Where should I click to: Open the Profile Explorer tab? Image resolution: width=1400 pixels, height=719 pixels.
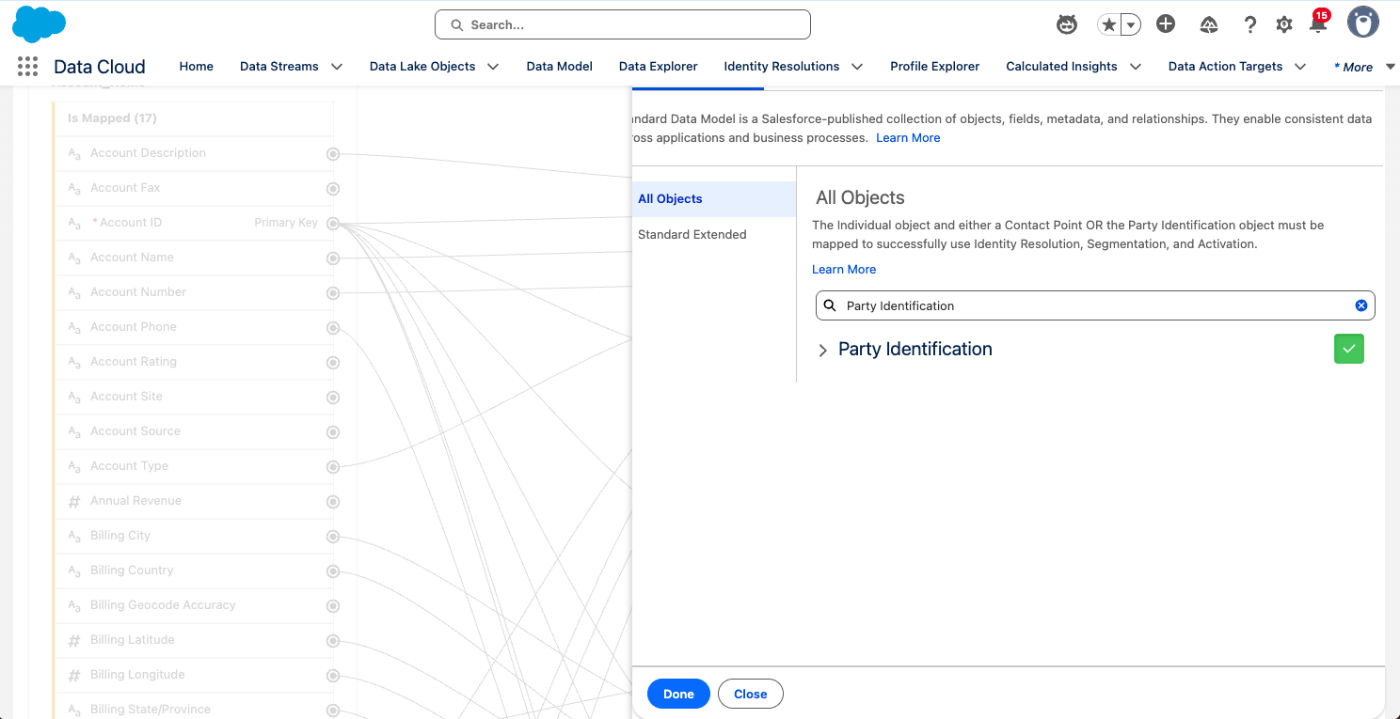click(935, 66)
